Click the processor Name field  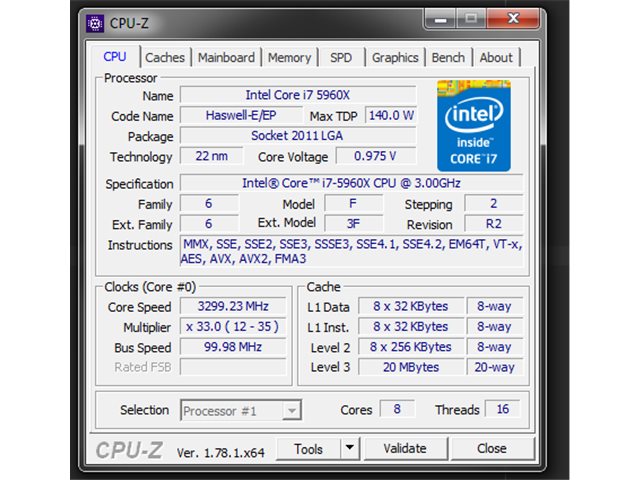tap(298, 95)
